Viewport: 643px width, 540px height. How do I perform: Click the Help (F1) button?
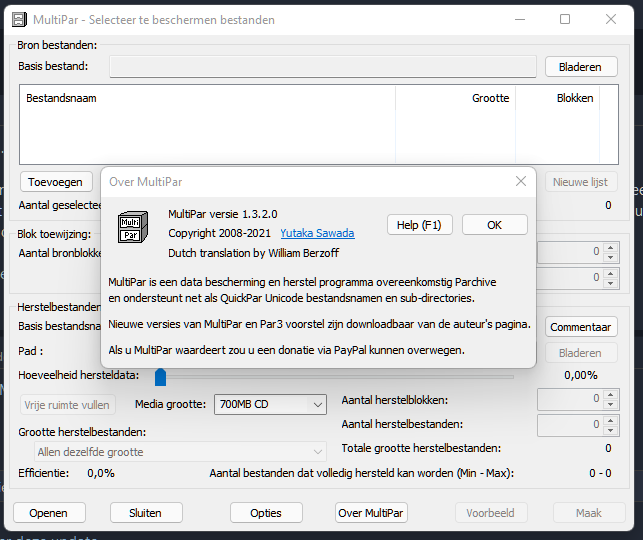click(x=418, y=225)
